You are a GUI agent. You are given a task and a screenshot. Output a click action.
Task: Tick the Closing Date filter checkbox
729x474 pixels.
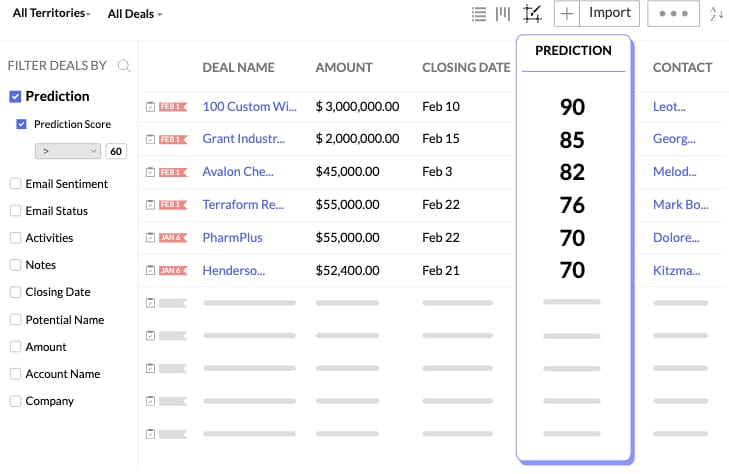pos(15,292)
